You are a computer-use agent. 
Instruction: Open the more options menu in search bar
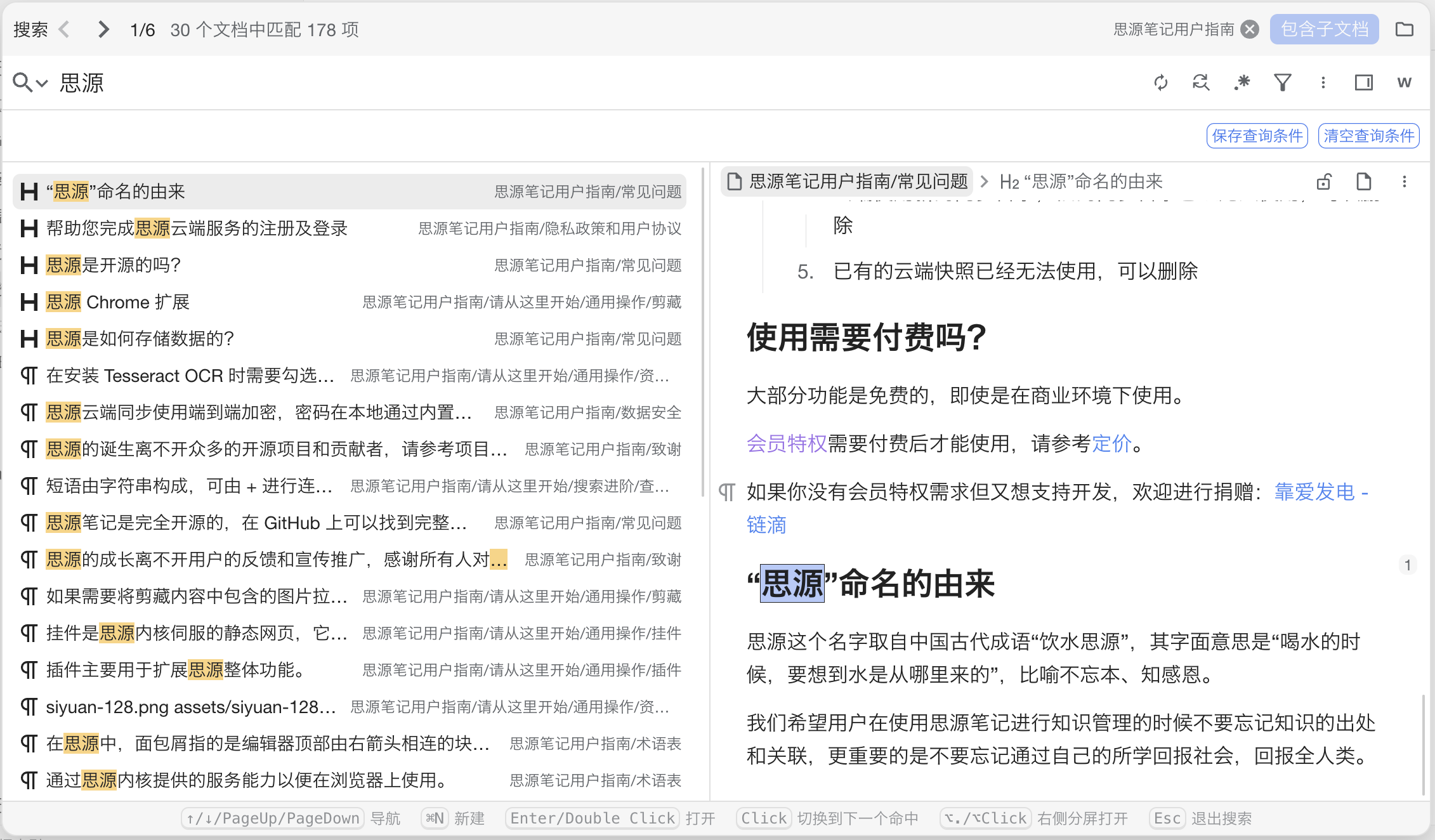(x=1323, y=82)
